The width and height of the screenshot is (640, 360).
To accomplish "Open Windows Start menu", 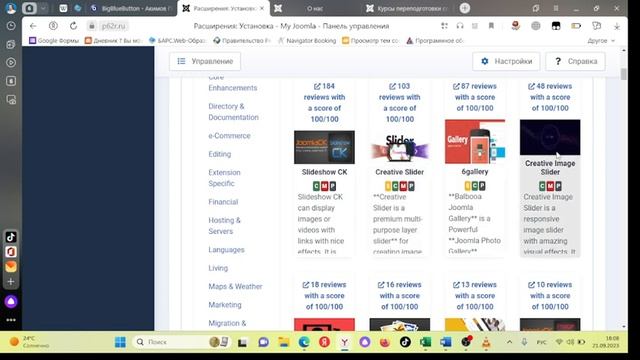I will (x=120, y=342).
